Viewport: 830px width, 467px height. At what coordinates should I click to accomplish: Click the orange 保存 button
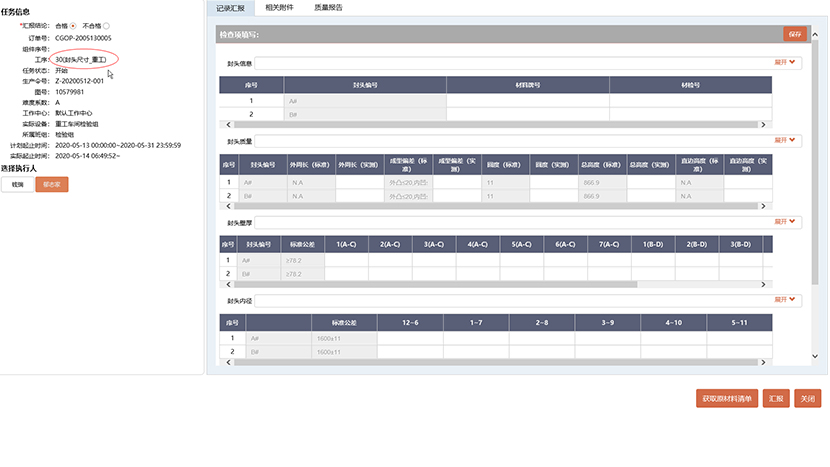pyautogui.click(x=795, y=34)
